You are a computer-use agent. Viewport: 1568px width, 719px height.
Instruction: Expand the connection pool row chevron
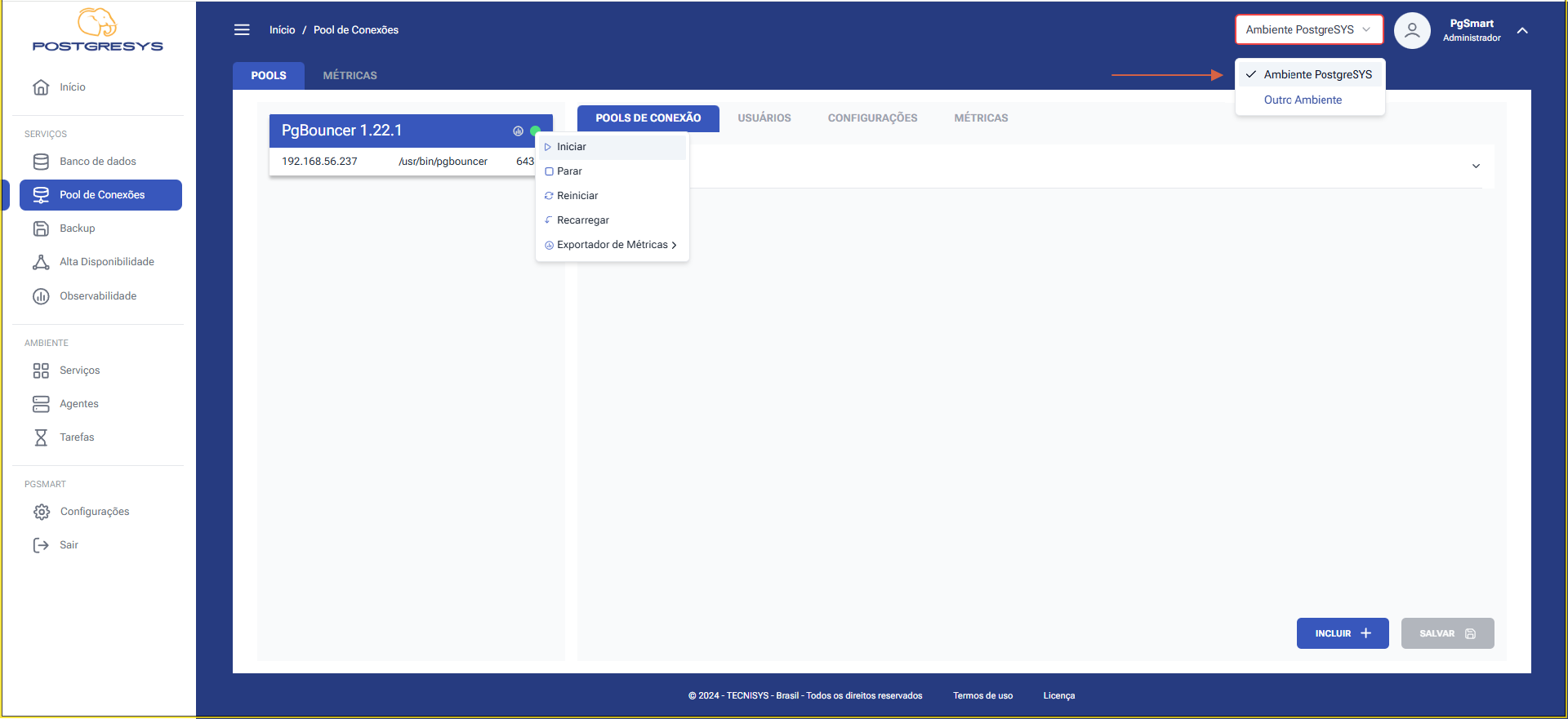tap(1476, 166)
